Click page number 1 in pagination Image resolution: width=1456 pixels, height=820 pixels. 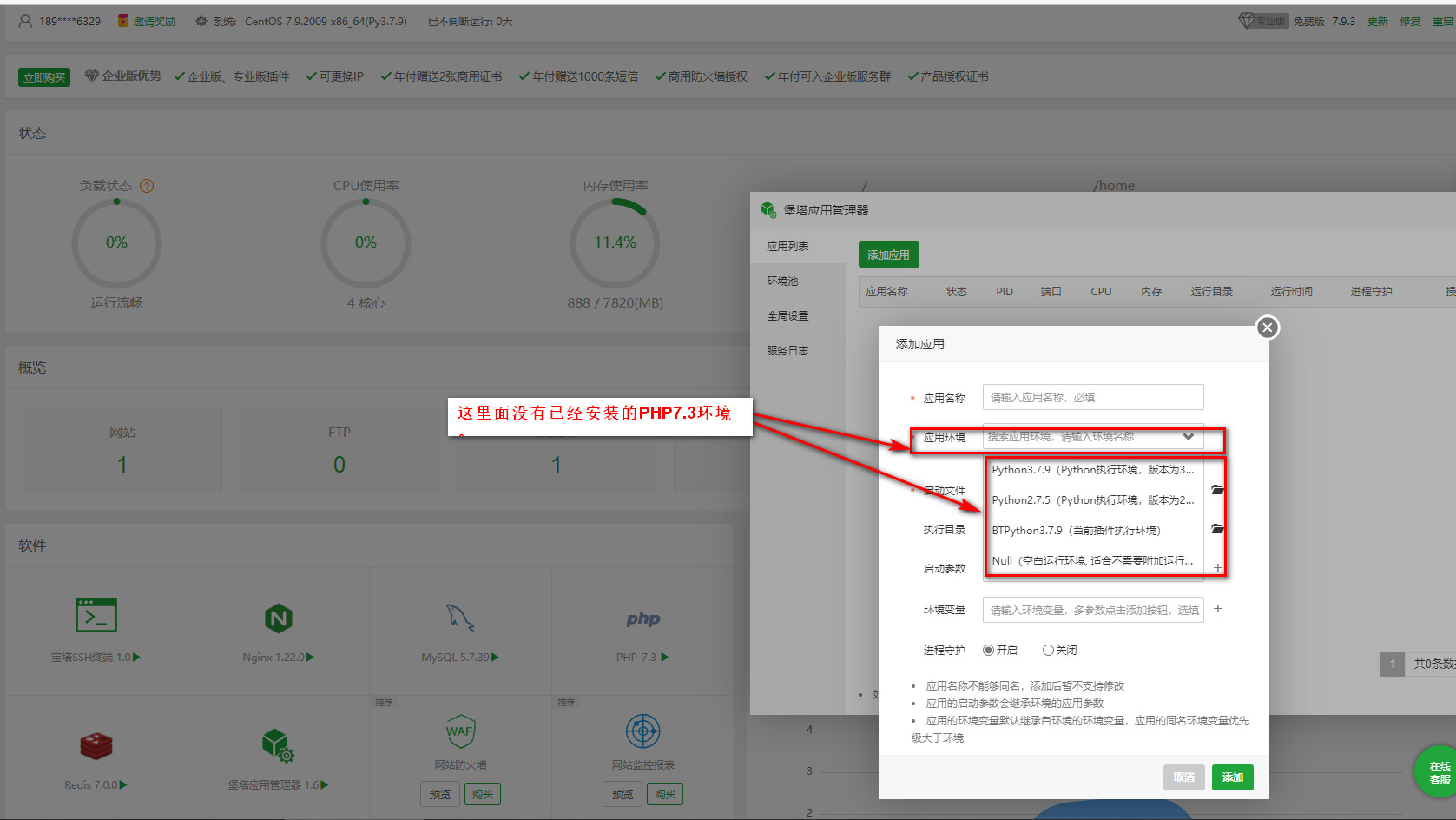(1393, 665)
